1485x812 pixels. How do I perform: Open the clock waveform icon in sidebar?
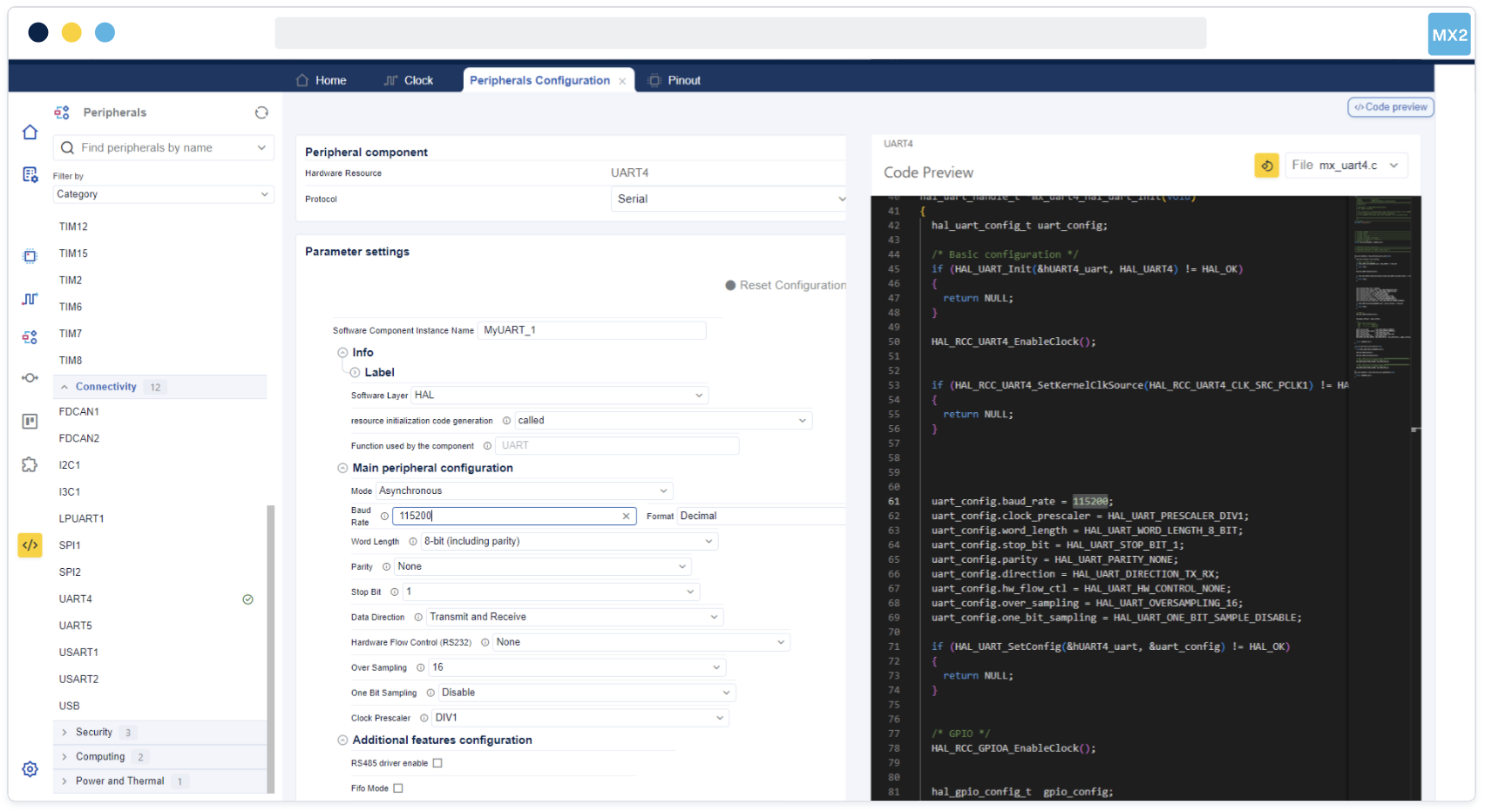(x=30, y=299)
